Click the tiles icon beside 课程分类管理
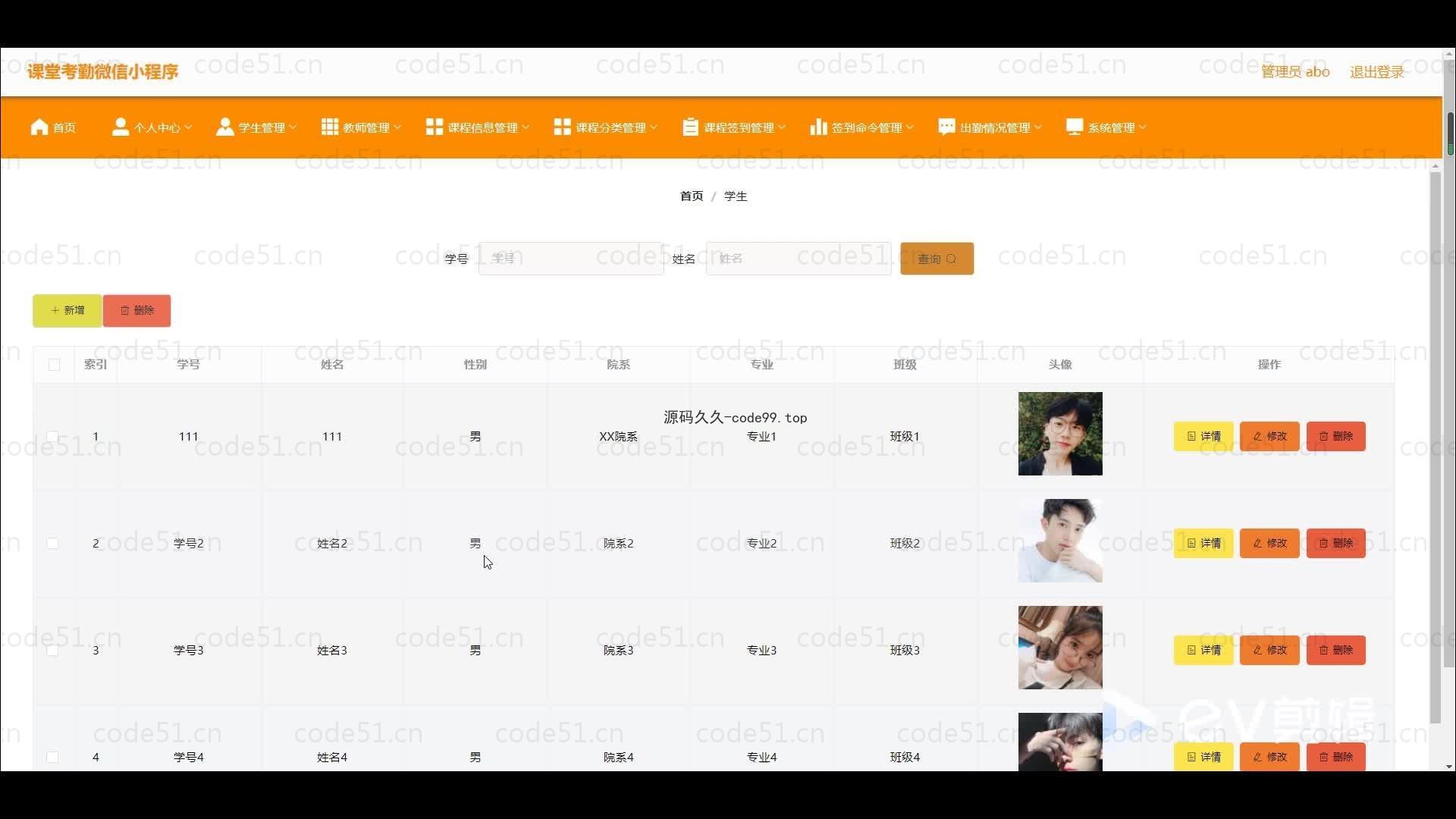 [x=562, y=127]
